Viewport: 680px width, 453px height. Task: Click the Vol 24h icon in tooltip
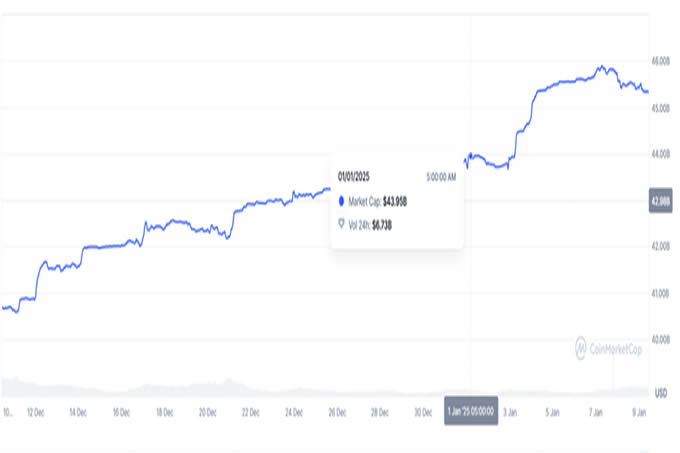click(x=343, y=224)
